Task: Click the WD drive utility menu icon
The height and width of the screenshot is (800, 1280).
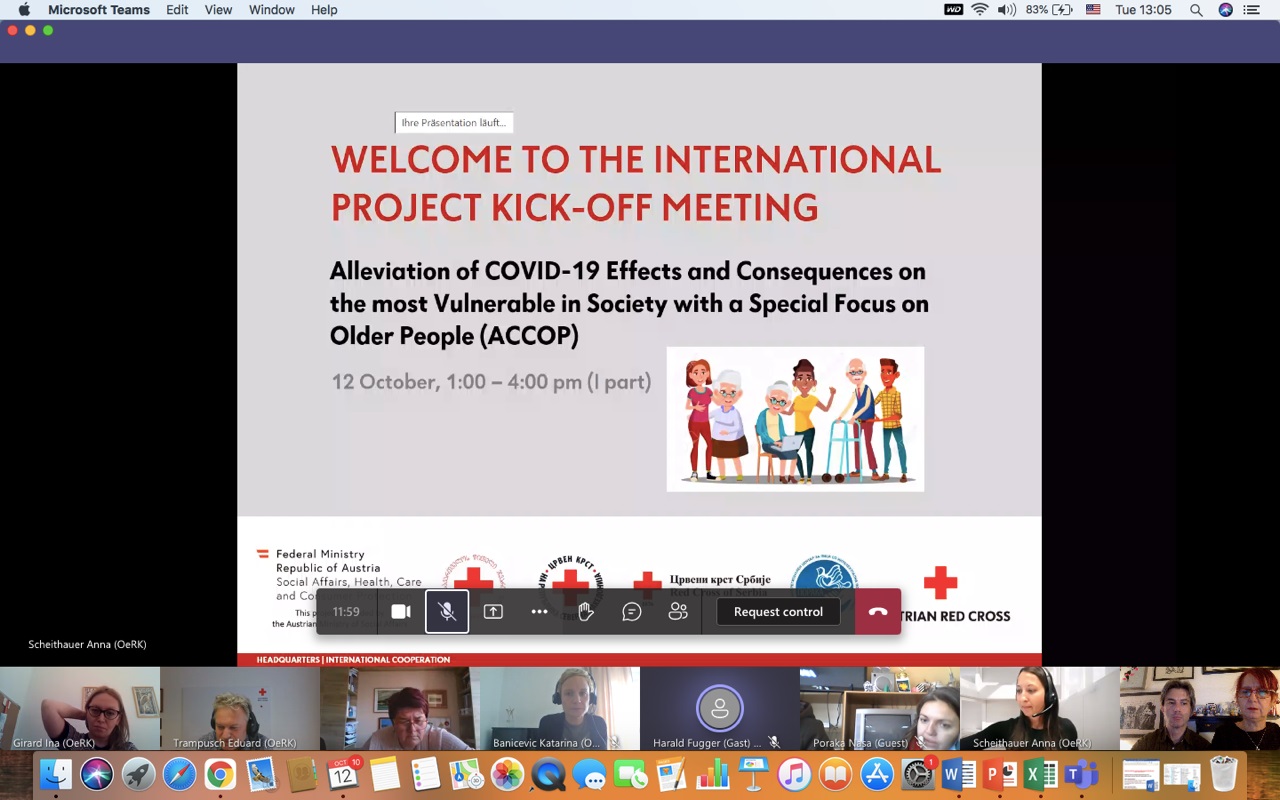Action: tap(954, 10)
